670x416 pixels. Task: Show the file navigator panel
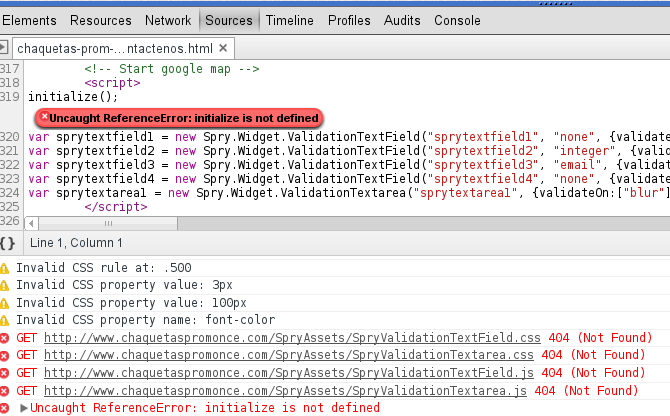[4, 47]
